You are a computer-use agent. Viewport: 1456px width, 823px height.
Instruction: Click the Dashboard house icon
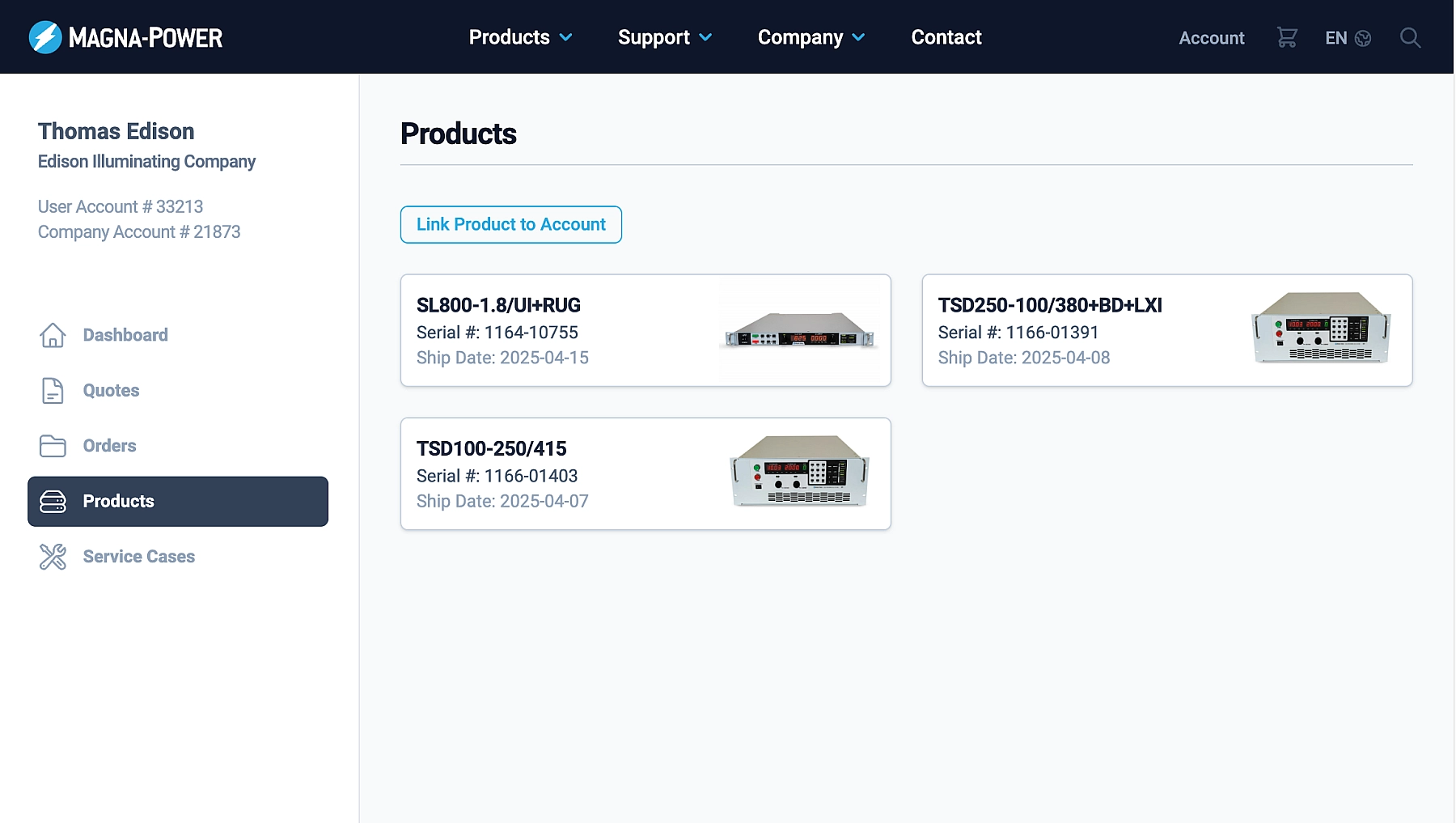pyautogui.click(x=53, y=335)
